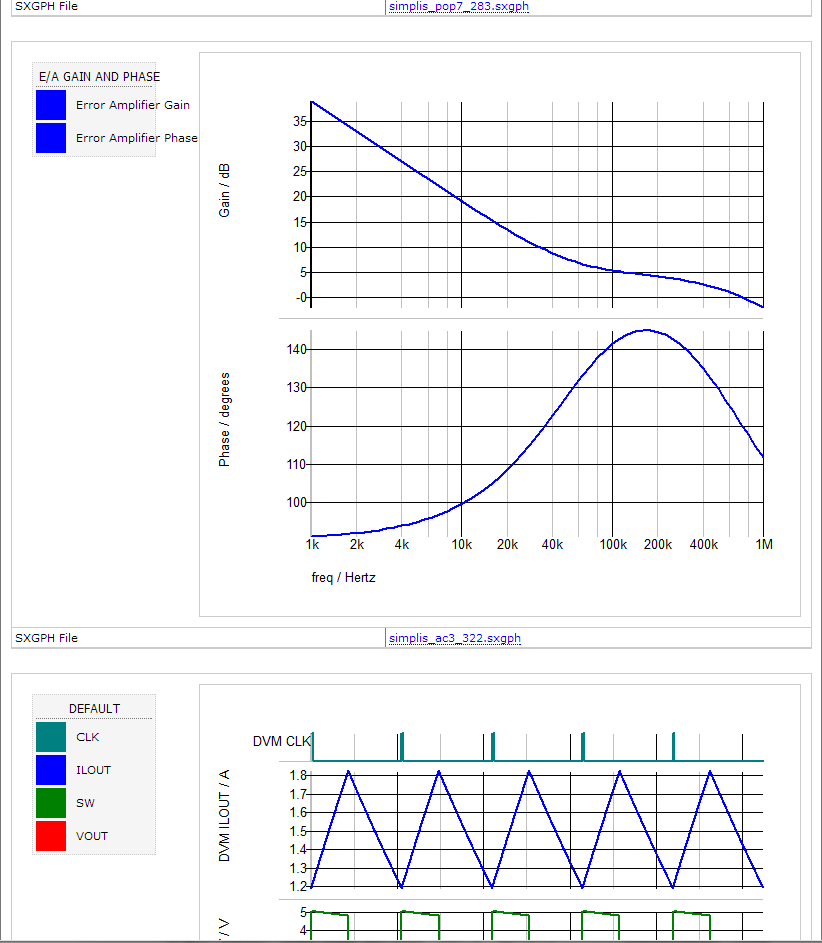The width and height of the screenshot is (822, 943).
Task: Select the blue ILOUT legend swatch
Action: pyautogui.click(x=51, y=770)
